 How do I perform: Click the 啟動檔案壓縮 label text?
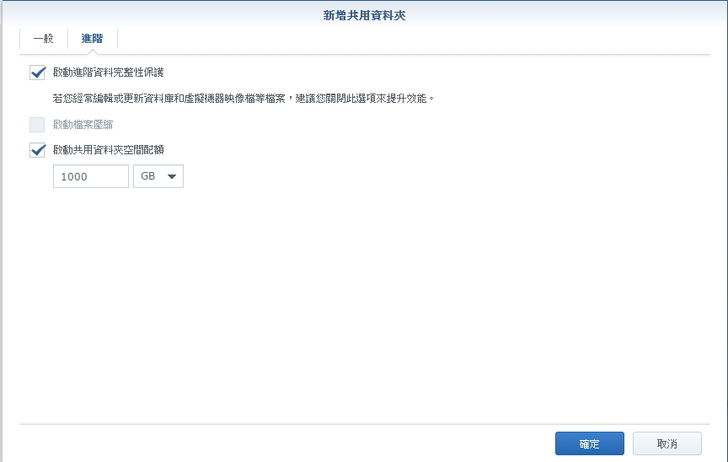tap(83, 124)
